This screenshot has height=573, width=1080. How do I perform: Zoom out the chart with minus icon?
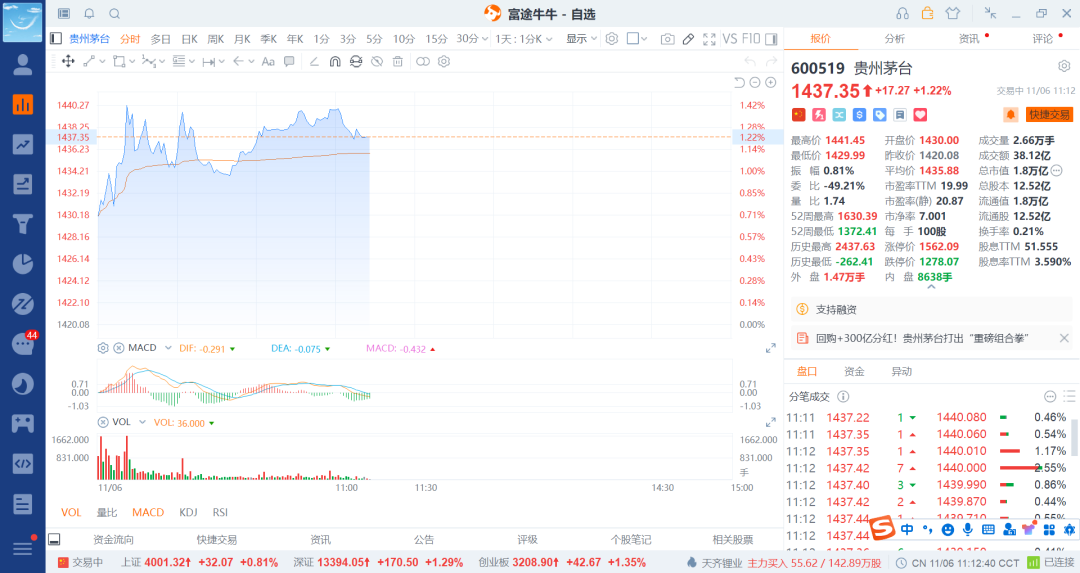pos(755,83)
